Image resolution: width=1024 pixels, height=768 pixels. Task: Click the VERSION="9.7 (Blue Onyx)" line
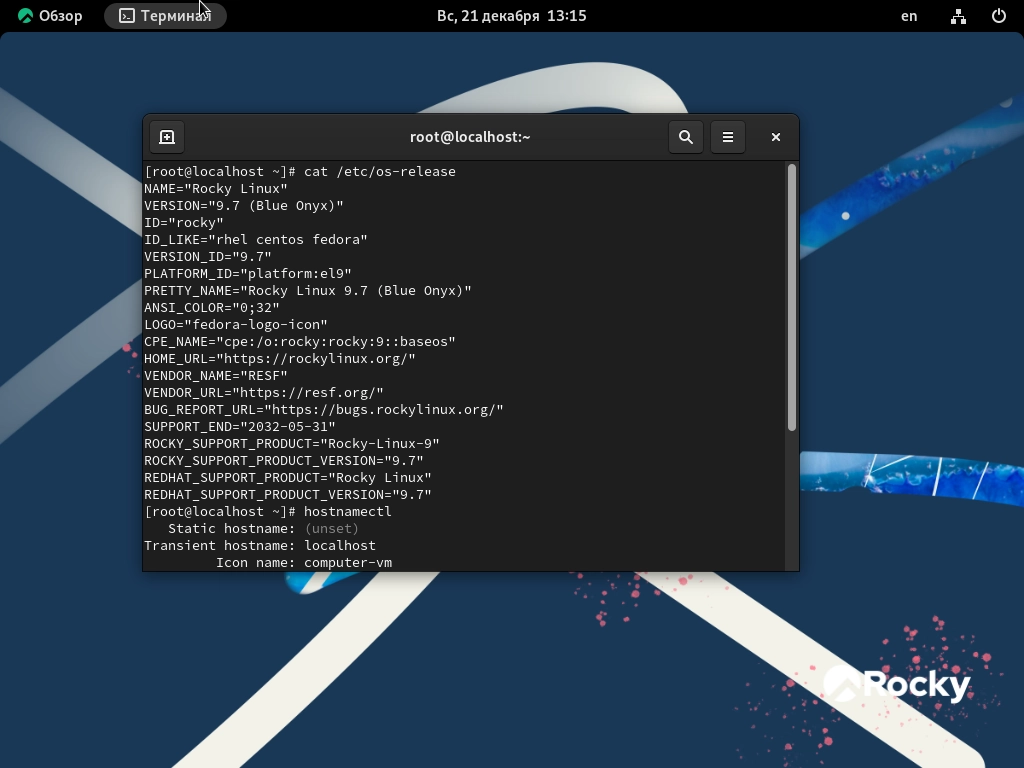244,206
